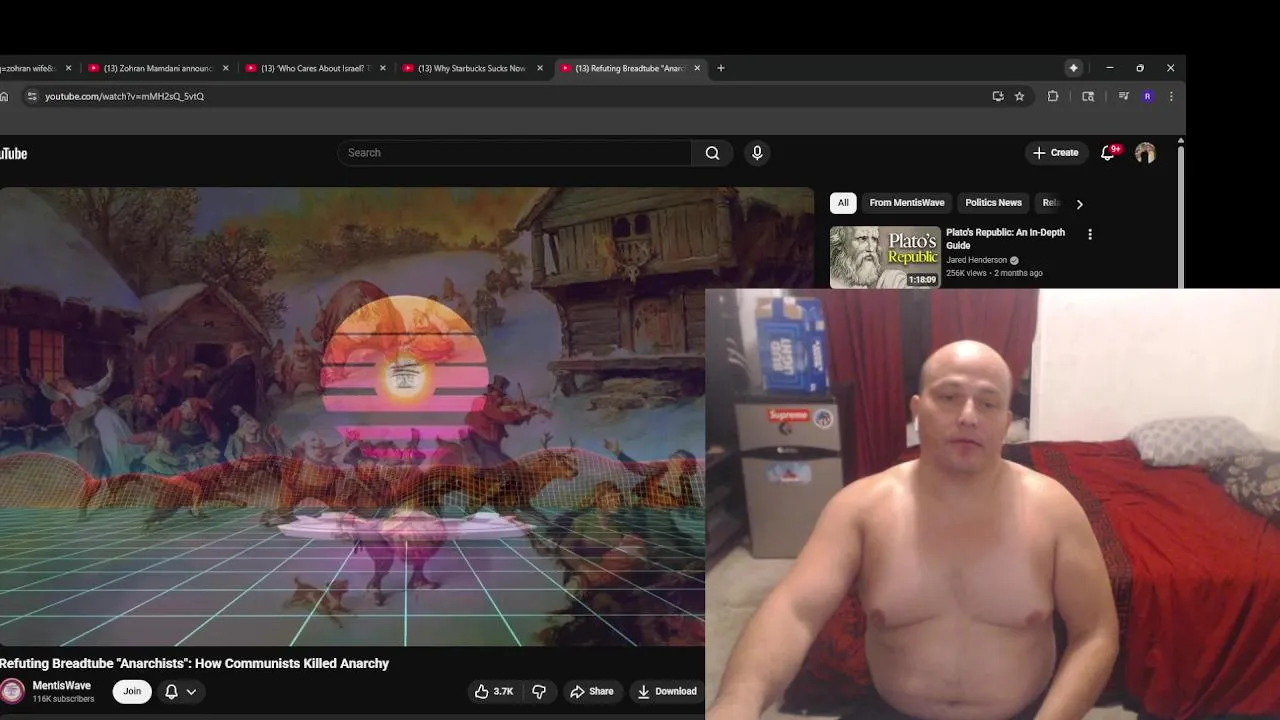Open the MentisWave channel name link
1280x720 pixels.
pos(62,686)
